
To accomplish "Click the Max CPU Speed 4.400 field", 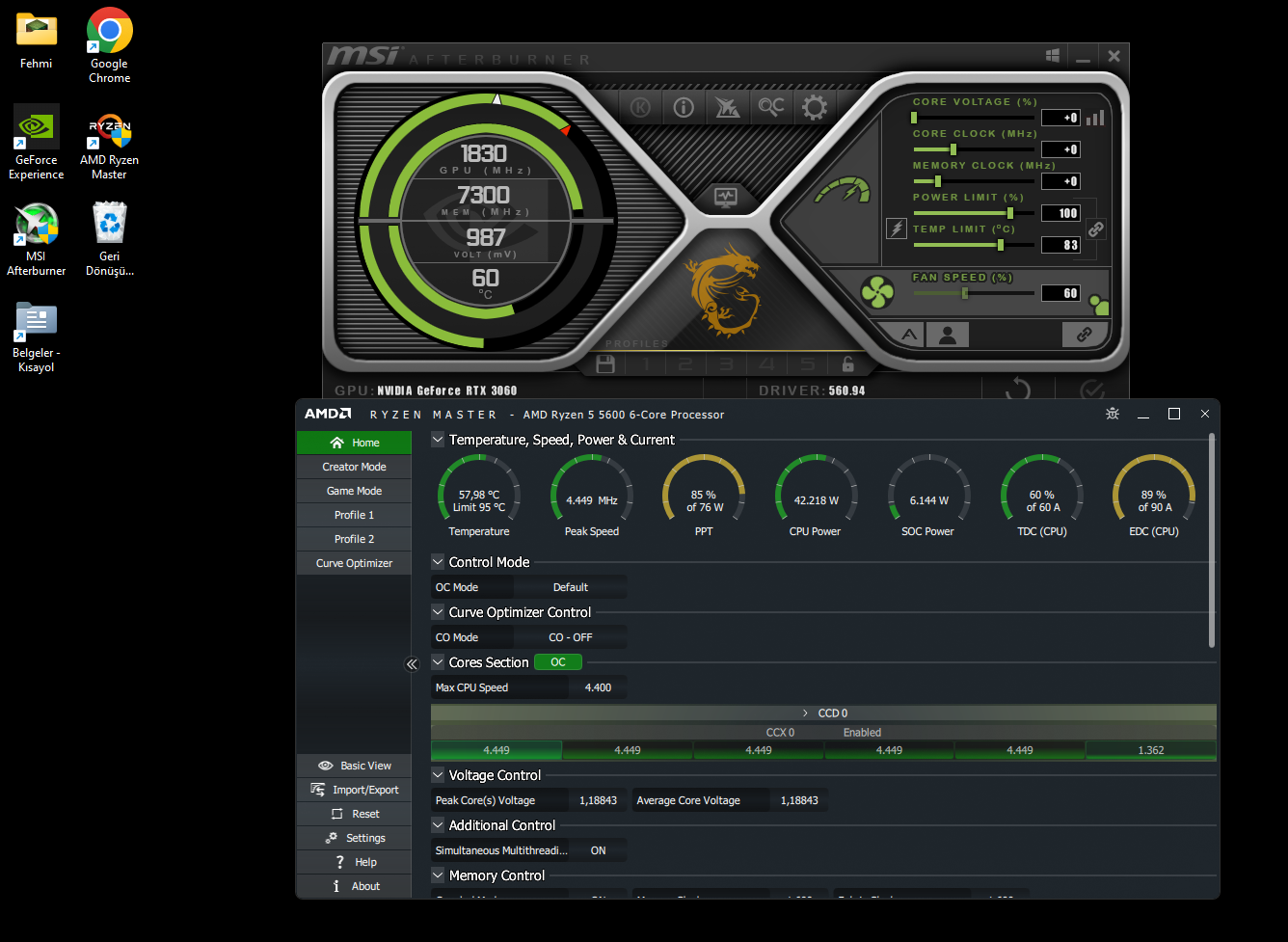I will pyautogui.click(x=598, y=687).
